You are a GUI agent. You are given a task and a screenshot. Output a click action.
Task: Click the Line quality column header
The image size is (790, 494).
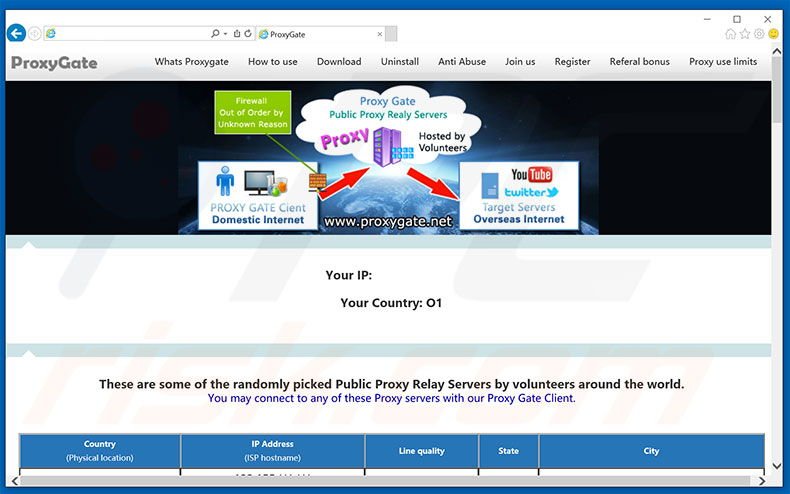click(x=422, y=451)
